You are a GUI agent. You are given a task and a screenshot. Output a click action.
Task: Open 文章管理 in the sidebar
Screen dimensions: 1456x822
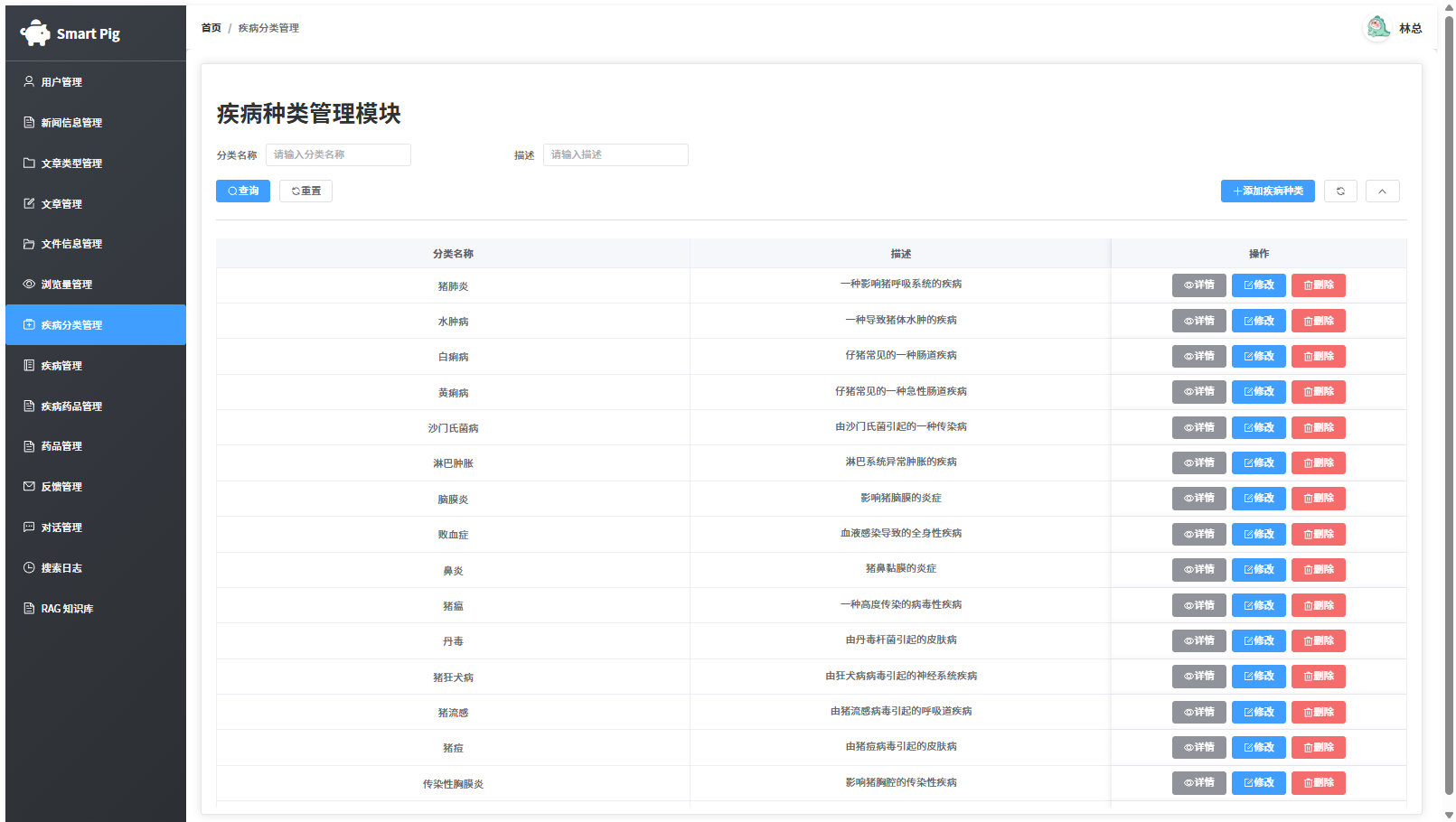pos(96,204)
